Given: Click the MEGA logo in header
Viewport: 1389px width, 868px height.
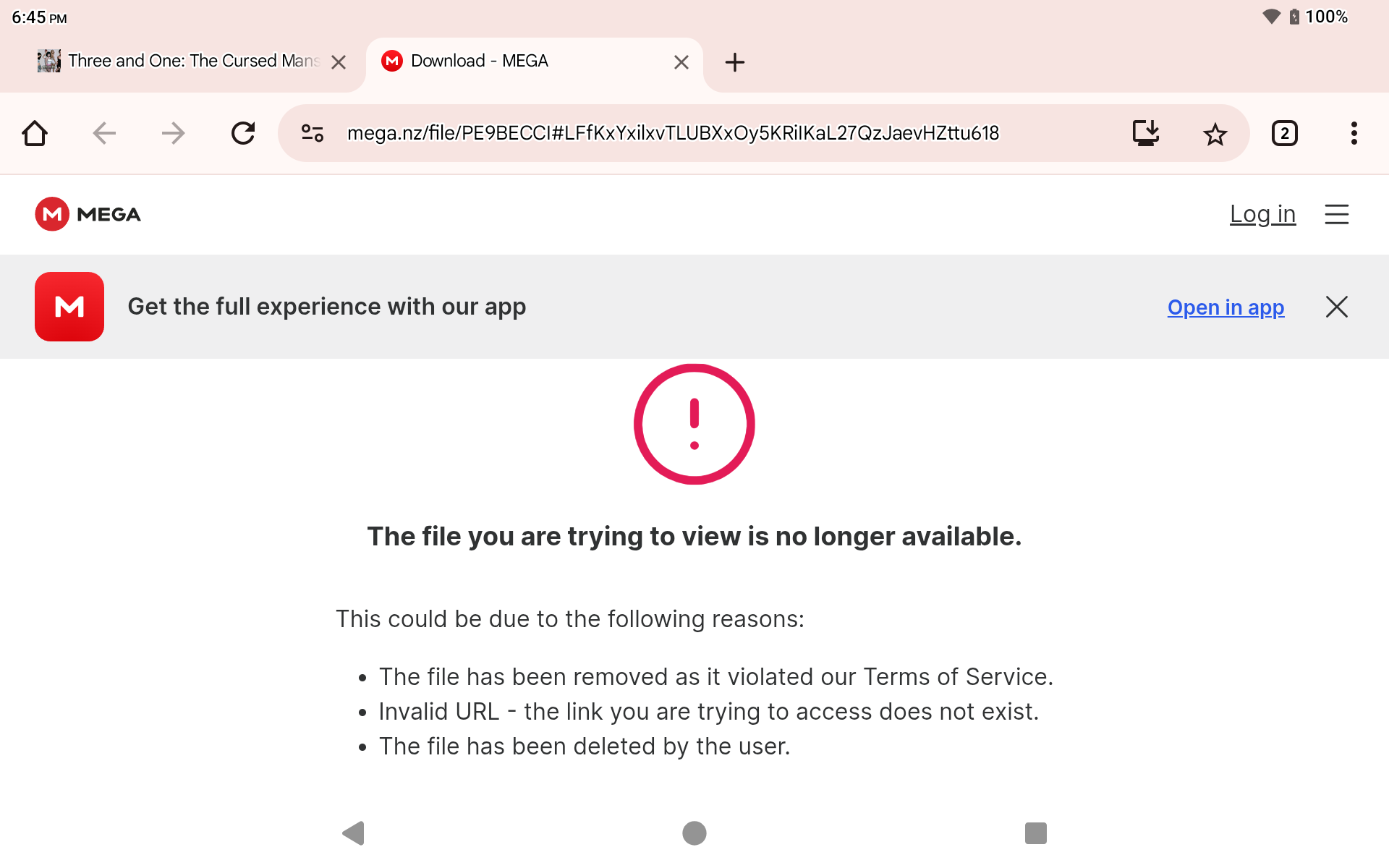Looking at the screenshot, I should point(88,214).
